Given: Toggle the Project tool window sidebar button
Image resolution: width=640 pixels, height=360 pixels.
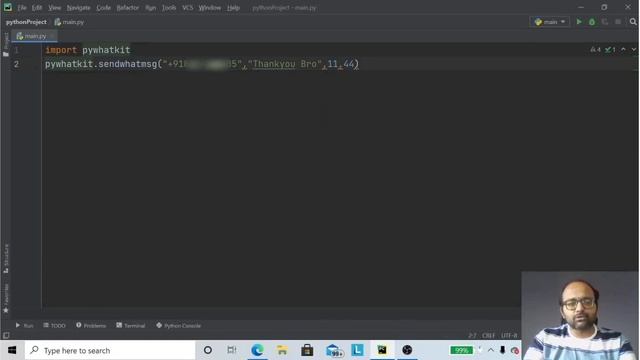Looking at the screenshot, I should (x=6, y=44).
